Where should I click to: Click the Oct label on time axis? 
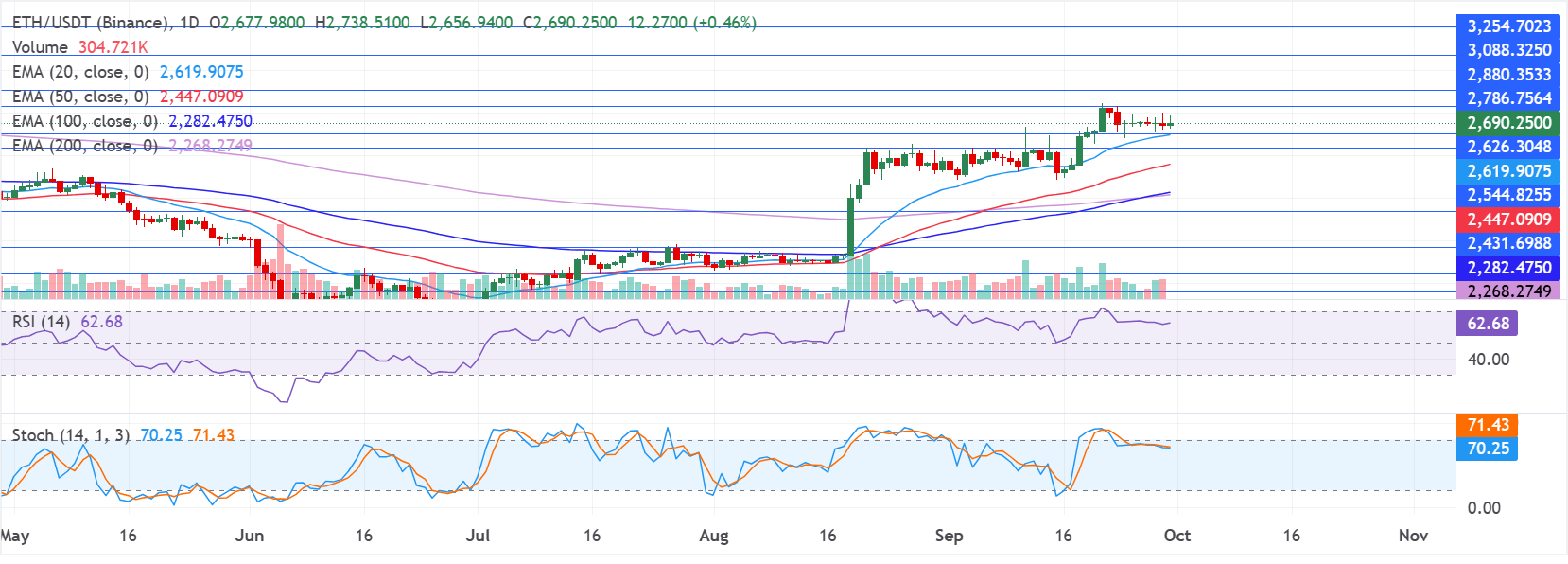point(1177,536)
